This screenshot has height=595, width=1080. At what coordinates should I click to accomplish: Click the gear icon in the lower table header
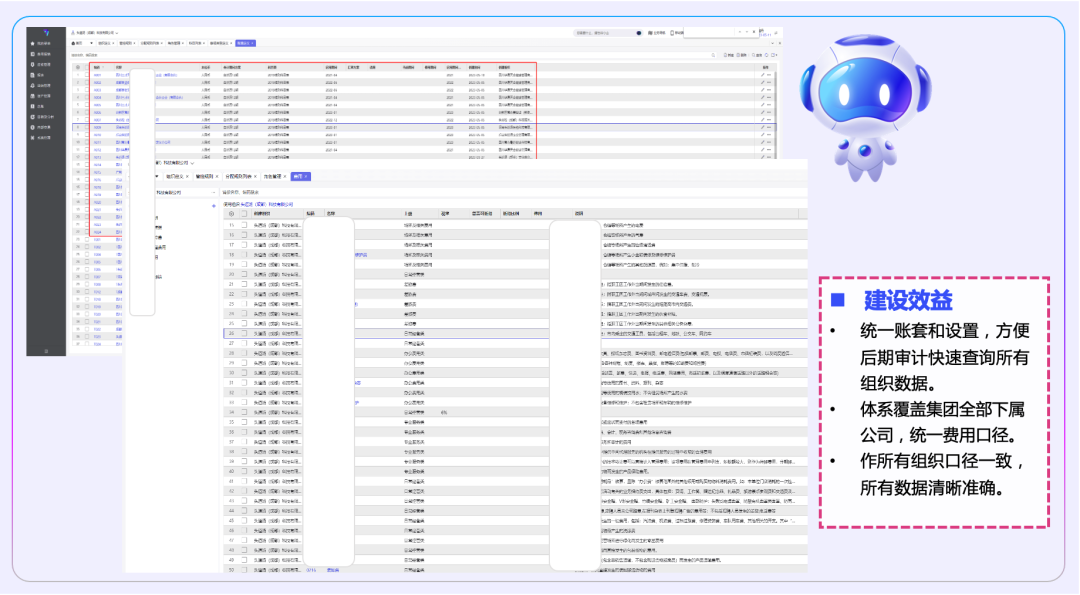pyautogui.click(x=232, y=213)
